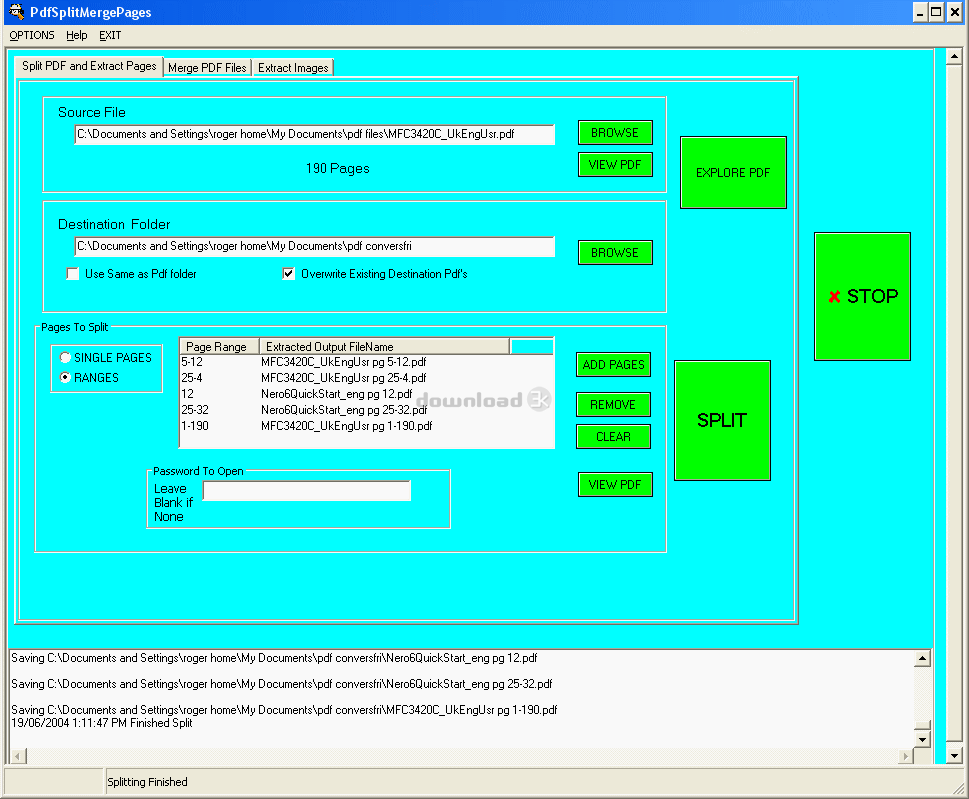Click VIEW PDF below the CLEAR button
The image size is (969, 799).
[x=615, y=484]
